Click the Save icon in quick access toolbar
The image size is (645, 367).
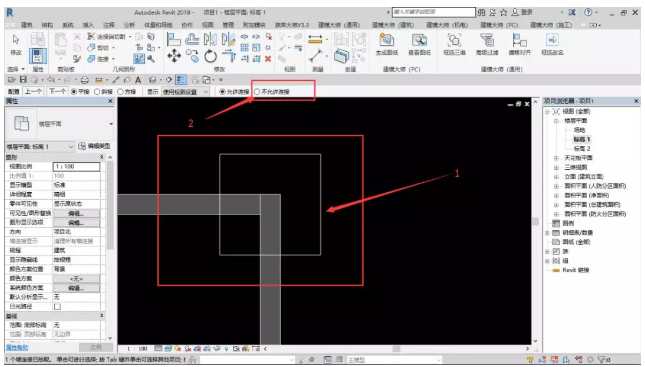pyautogui.click(x=23, y=80)
